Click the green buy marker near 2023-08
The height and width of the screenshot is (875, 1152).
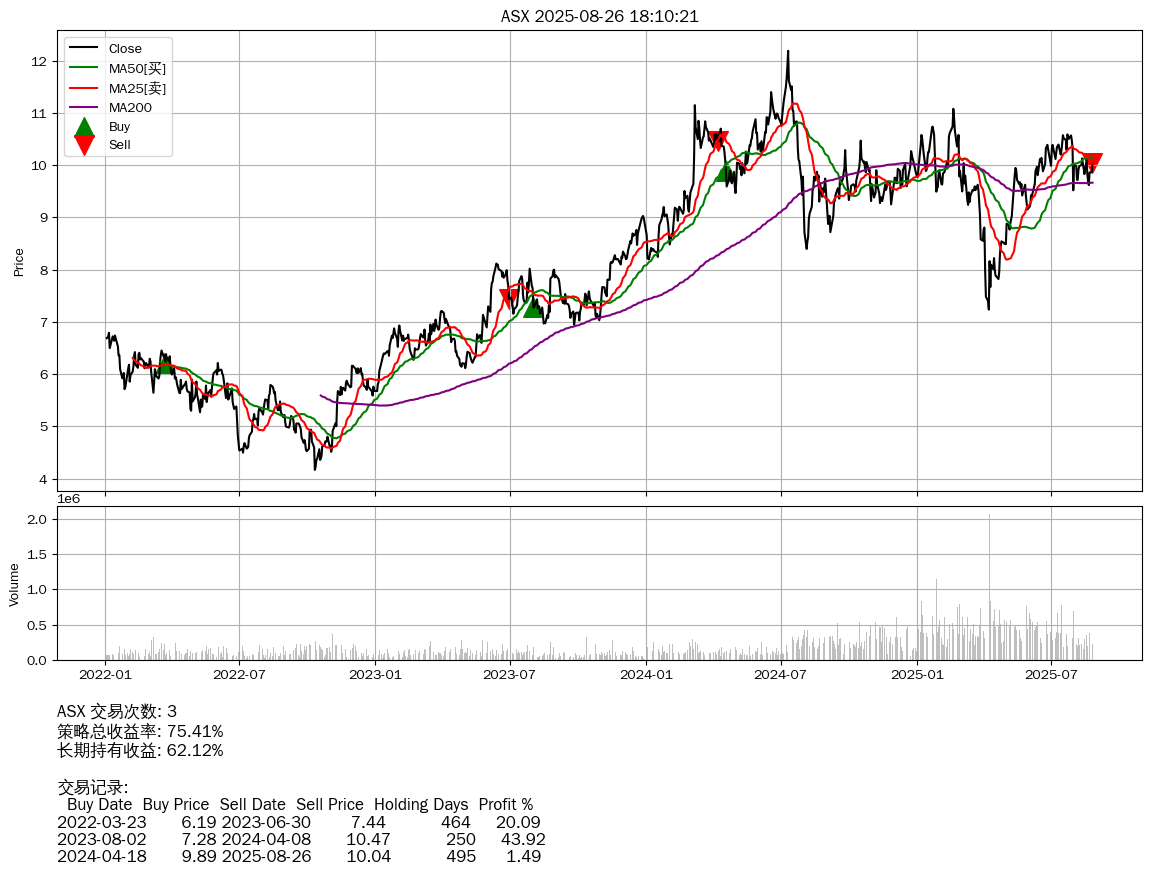click(533, 308)
